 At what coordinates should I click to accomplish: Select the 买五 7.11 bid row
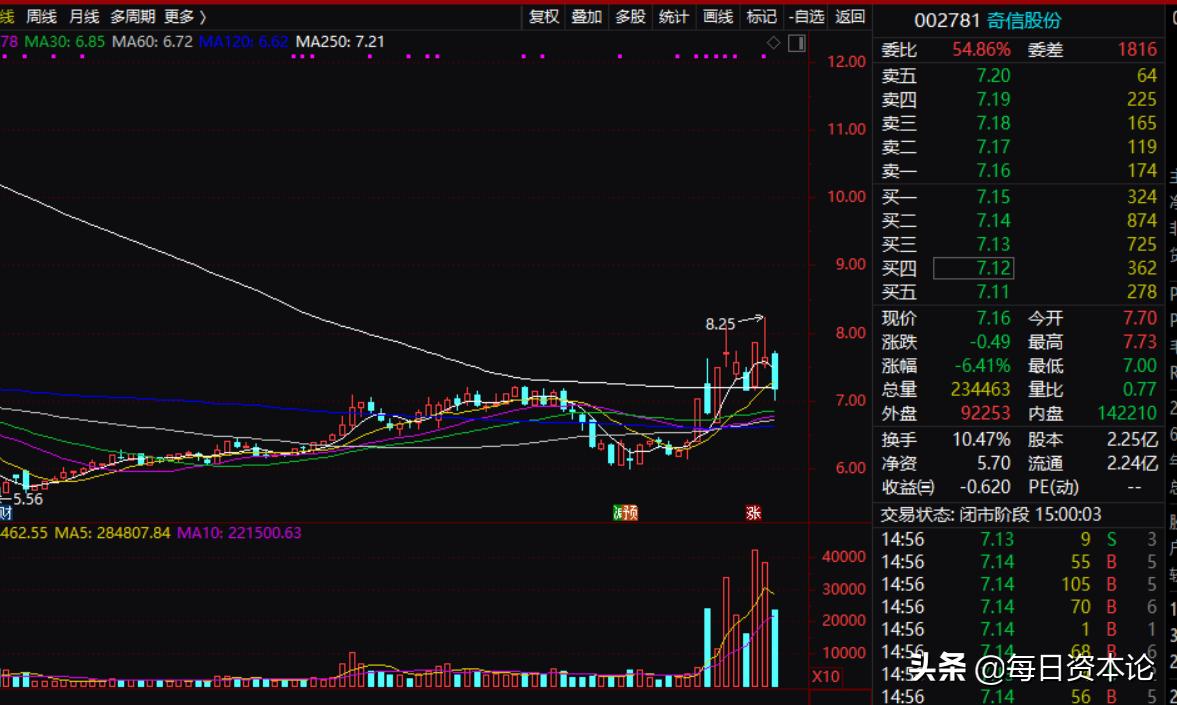click(x=1019, y=292)
